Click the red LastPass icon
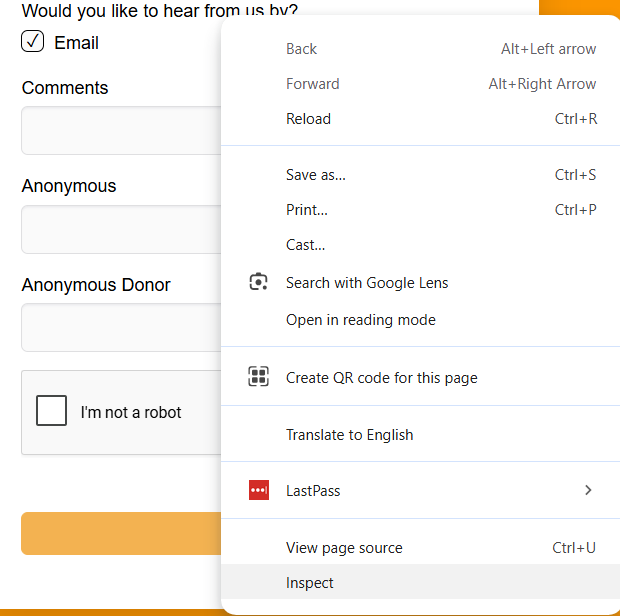The width and height of the screenshot is (620, 616). [x=259, y=490]
